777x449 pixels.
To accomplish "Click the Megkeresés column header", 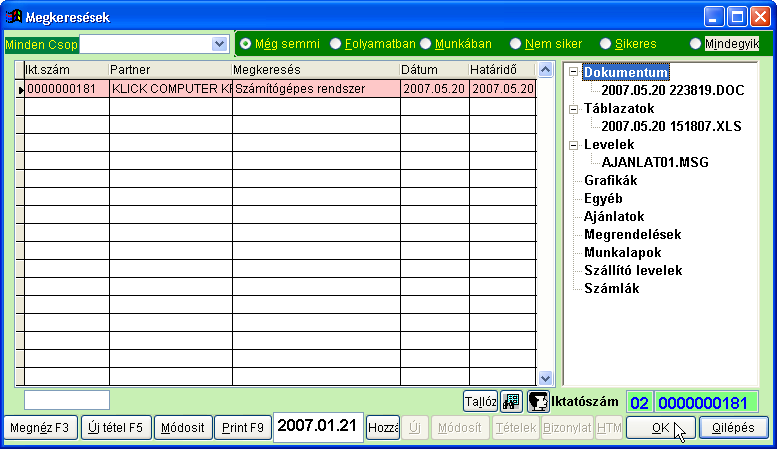I will [316, 70].
